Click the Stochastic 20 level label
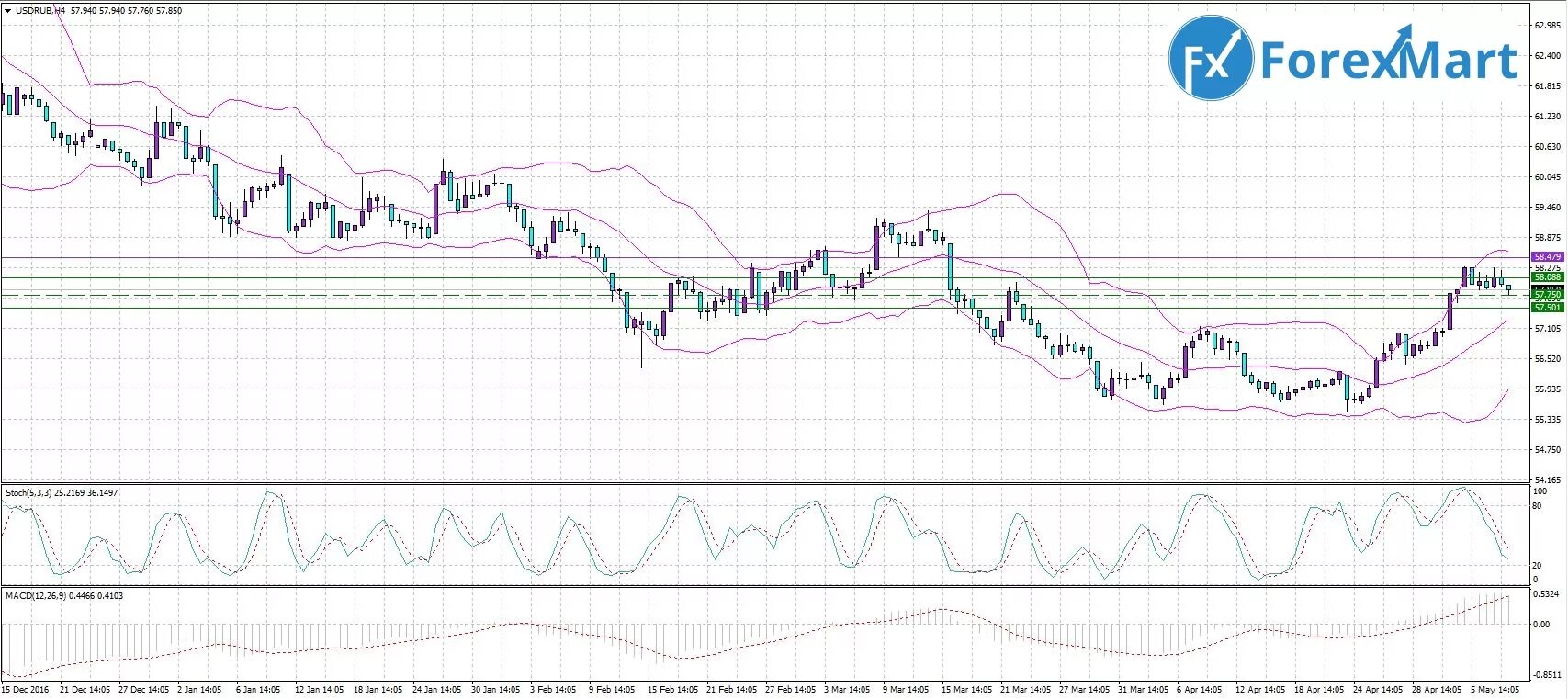 1539,566
